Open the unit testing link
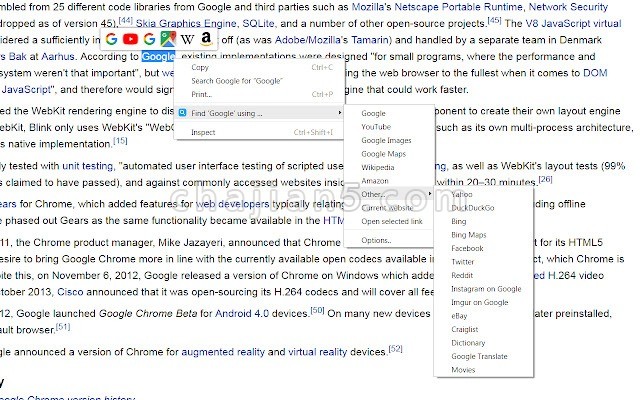 [87, 166]
